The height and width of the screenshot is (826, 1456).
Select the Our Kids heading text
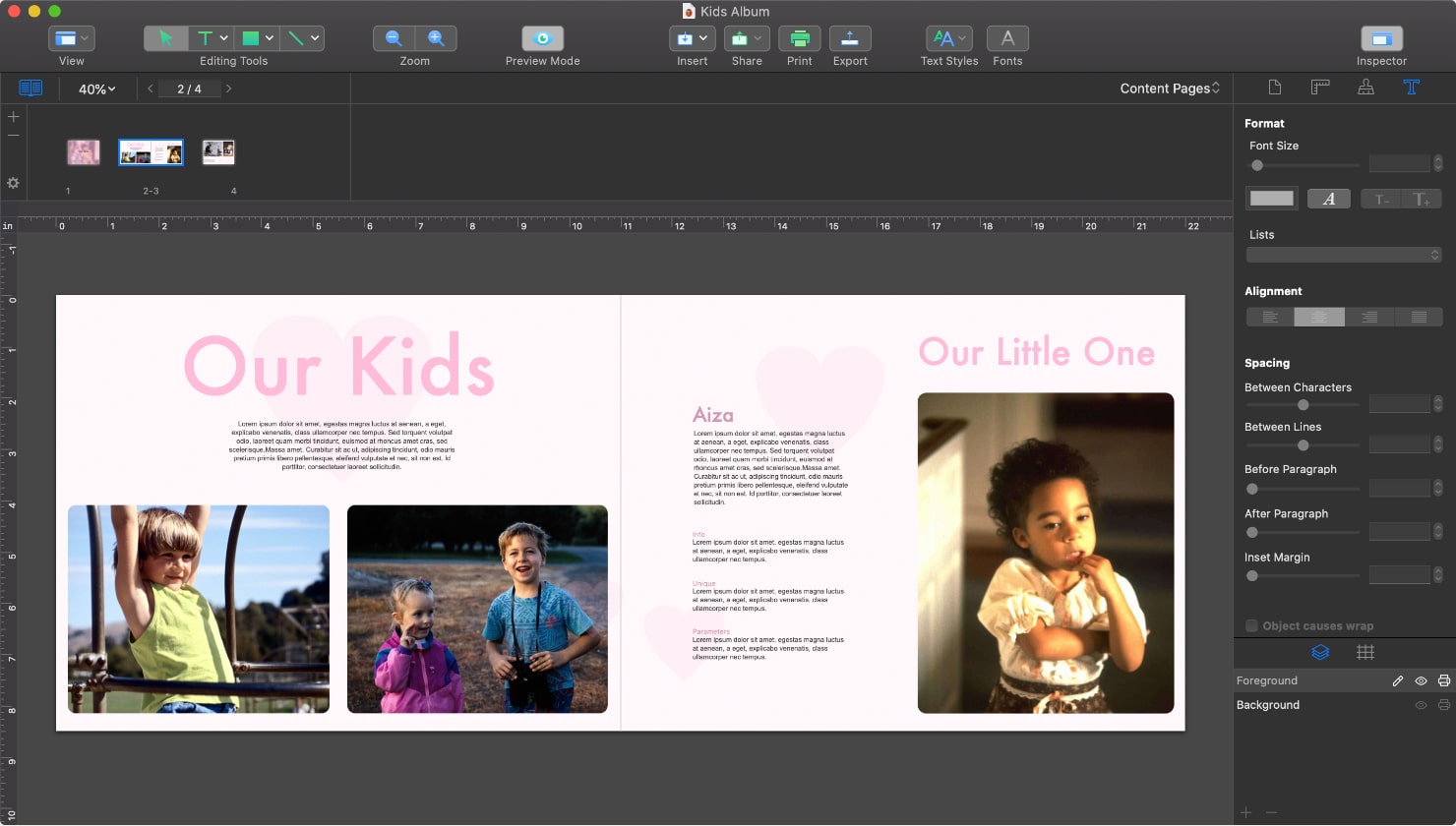click(x=339, y=365)
